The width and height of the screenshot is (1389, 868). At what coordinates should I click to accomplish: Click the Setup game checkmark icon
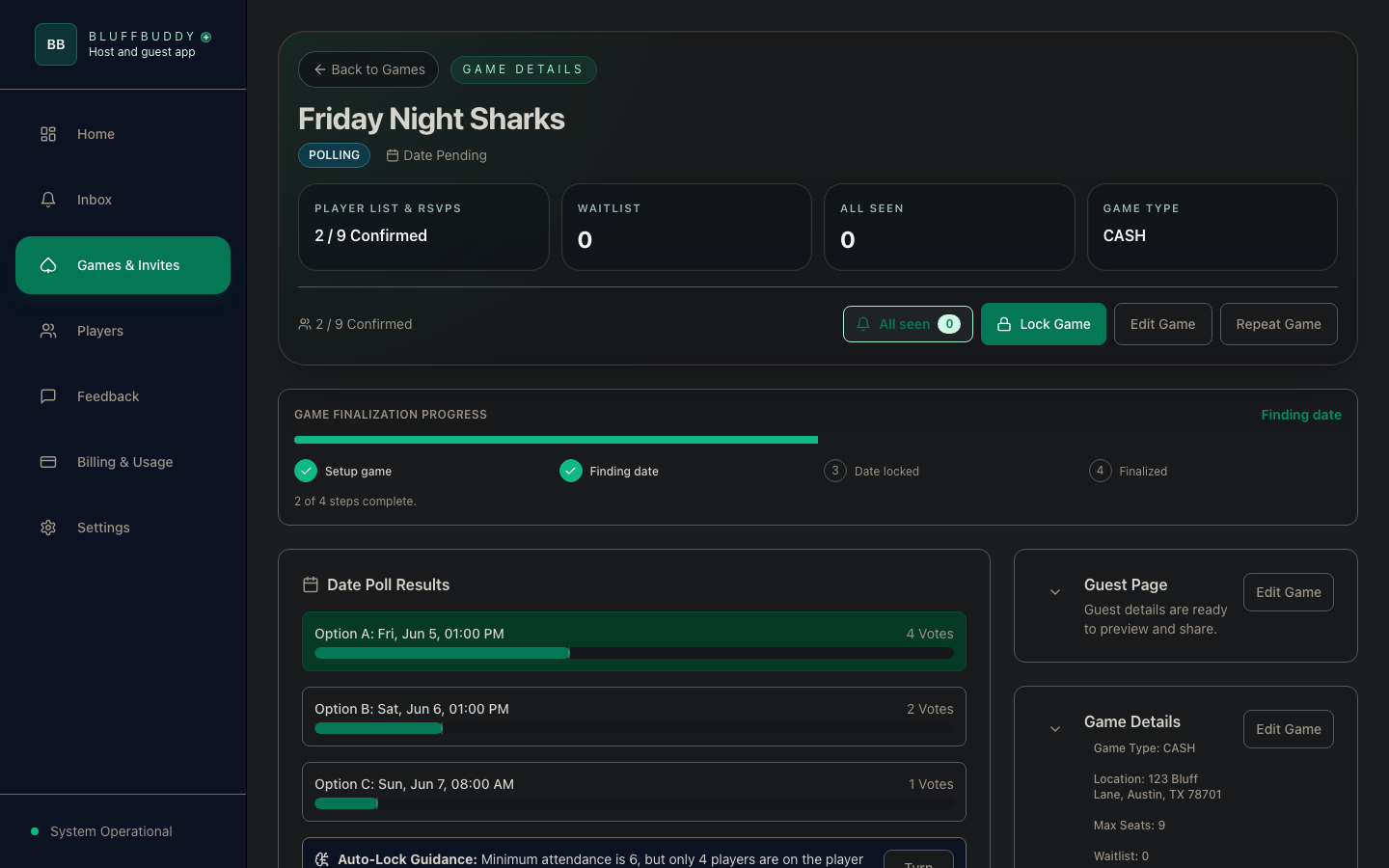(x=306, y=471)
